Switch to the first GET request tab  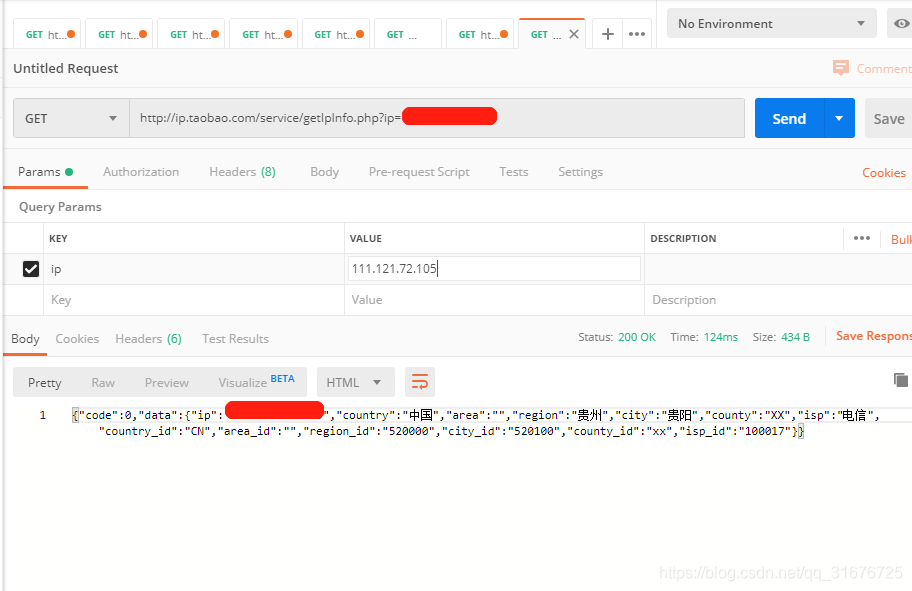pyautogui.click(x=47, y=34)
